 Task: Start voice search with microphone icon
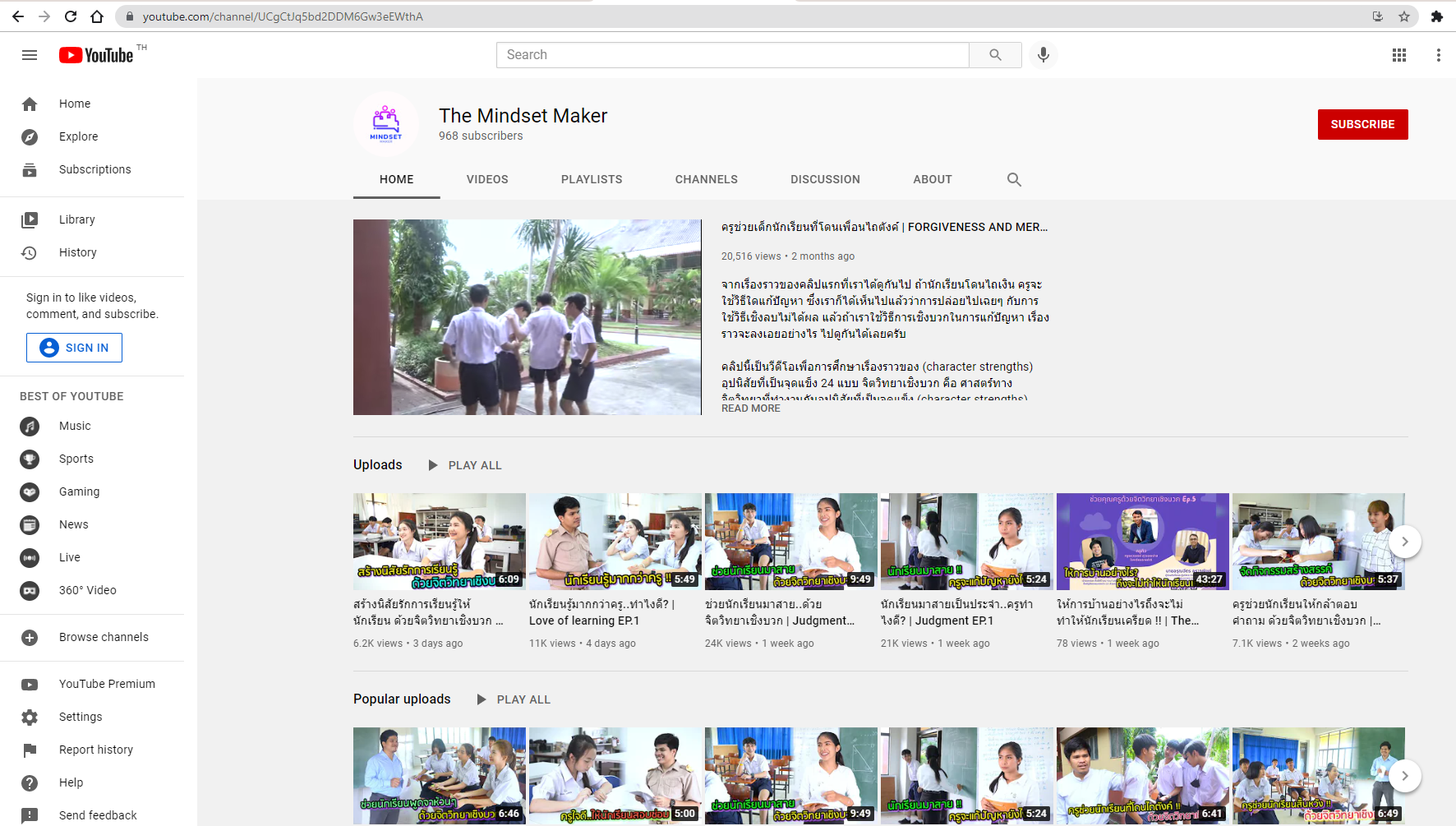(1043, 55)
